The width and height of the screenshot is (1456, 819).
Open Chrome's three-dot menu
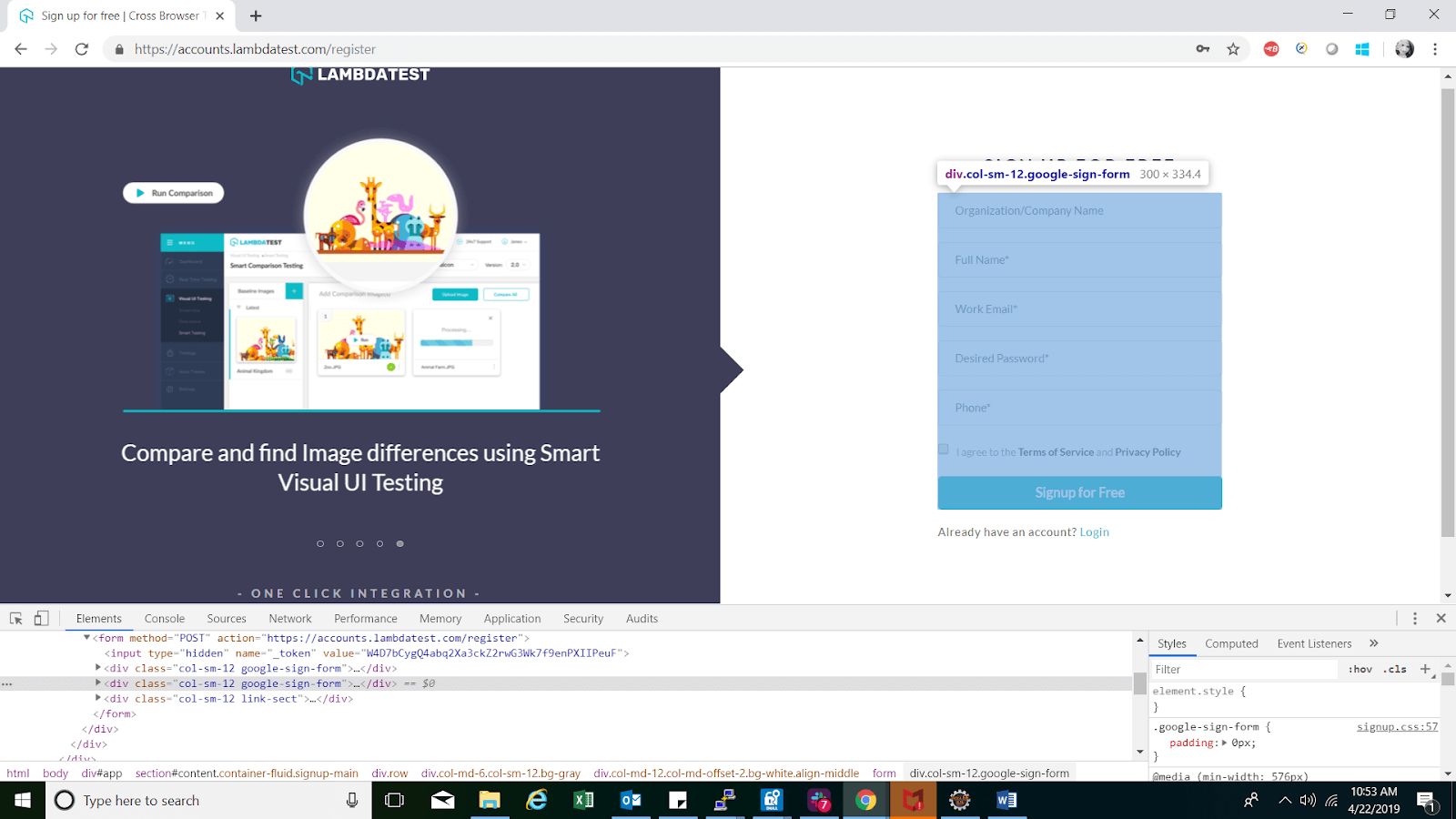pyautogui.click(x=1435, y=49)
